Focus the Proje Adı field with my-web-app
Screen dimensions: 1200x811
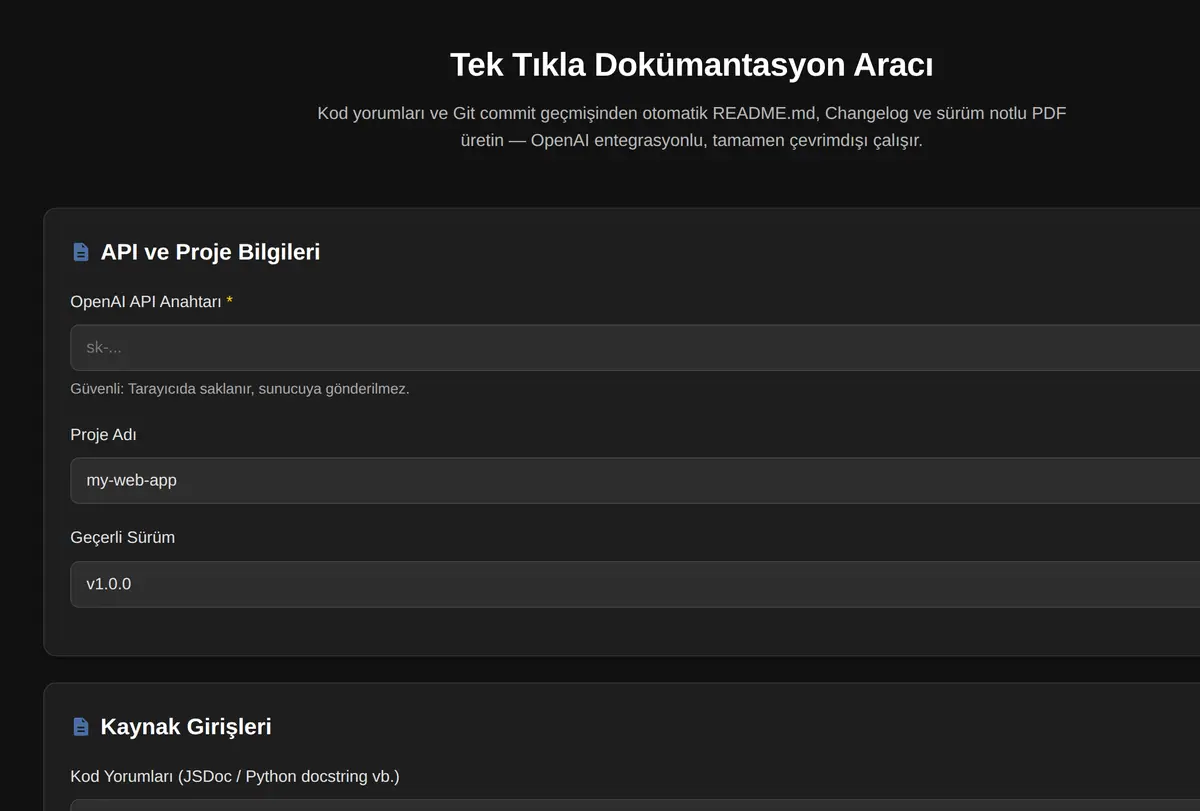[x=635, y=480]
